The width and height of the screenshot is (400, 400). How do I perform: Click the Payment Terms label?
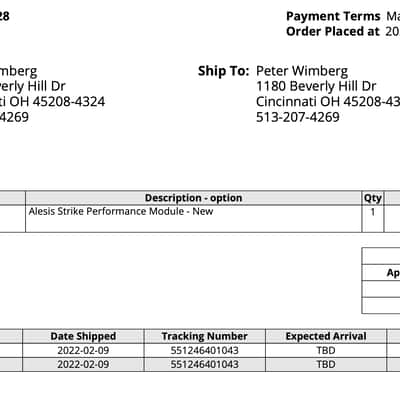[x=333, y=16]
